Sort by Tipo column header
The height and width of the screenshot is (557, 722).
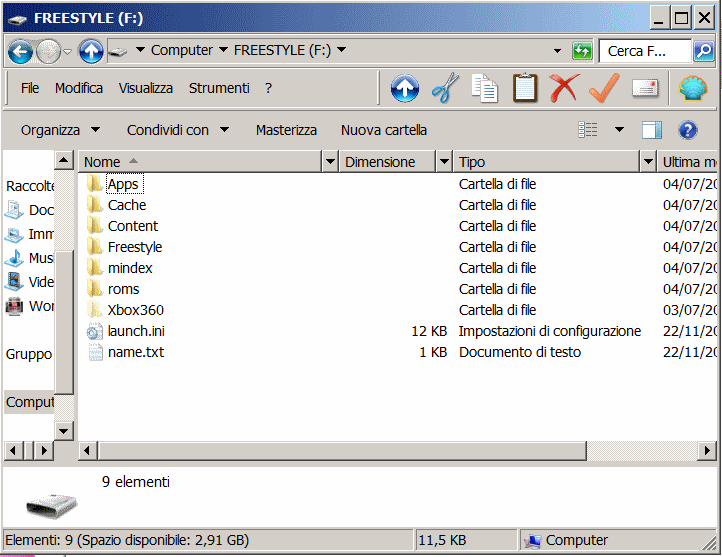(547, 162)
